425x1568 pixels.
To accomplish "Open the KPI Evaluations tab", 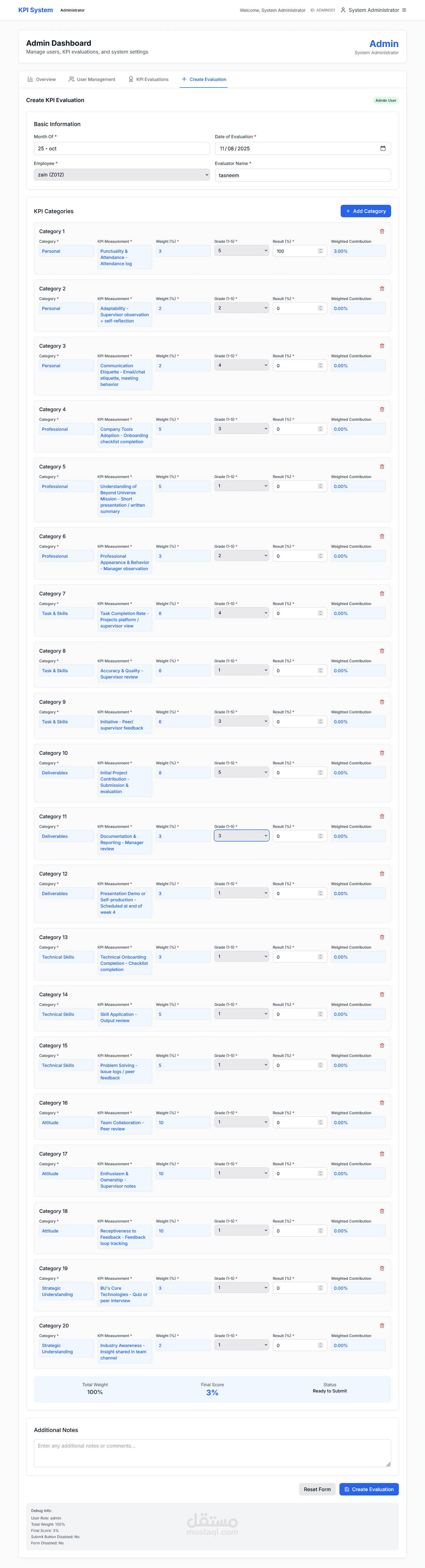I will pos(149,79).
